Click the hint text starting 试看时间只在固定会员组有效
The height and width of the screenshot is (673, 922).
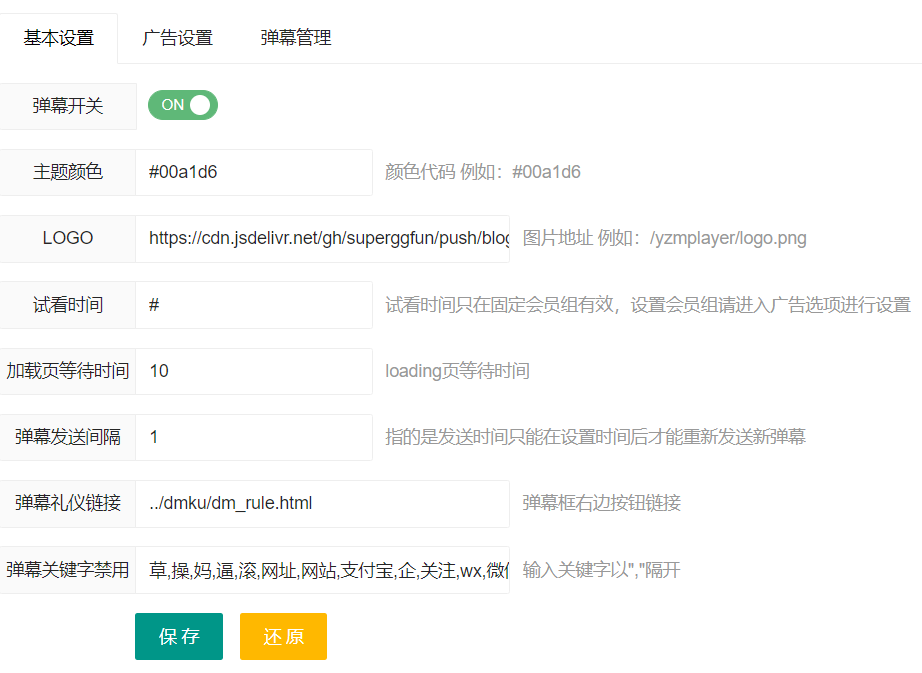coord(648,305)
